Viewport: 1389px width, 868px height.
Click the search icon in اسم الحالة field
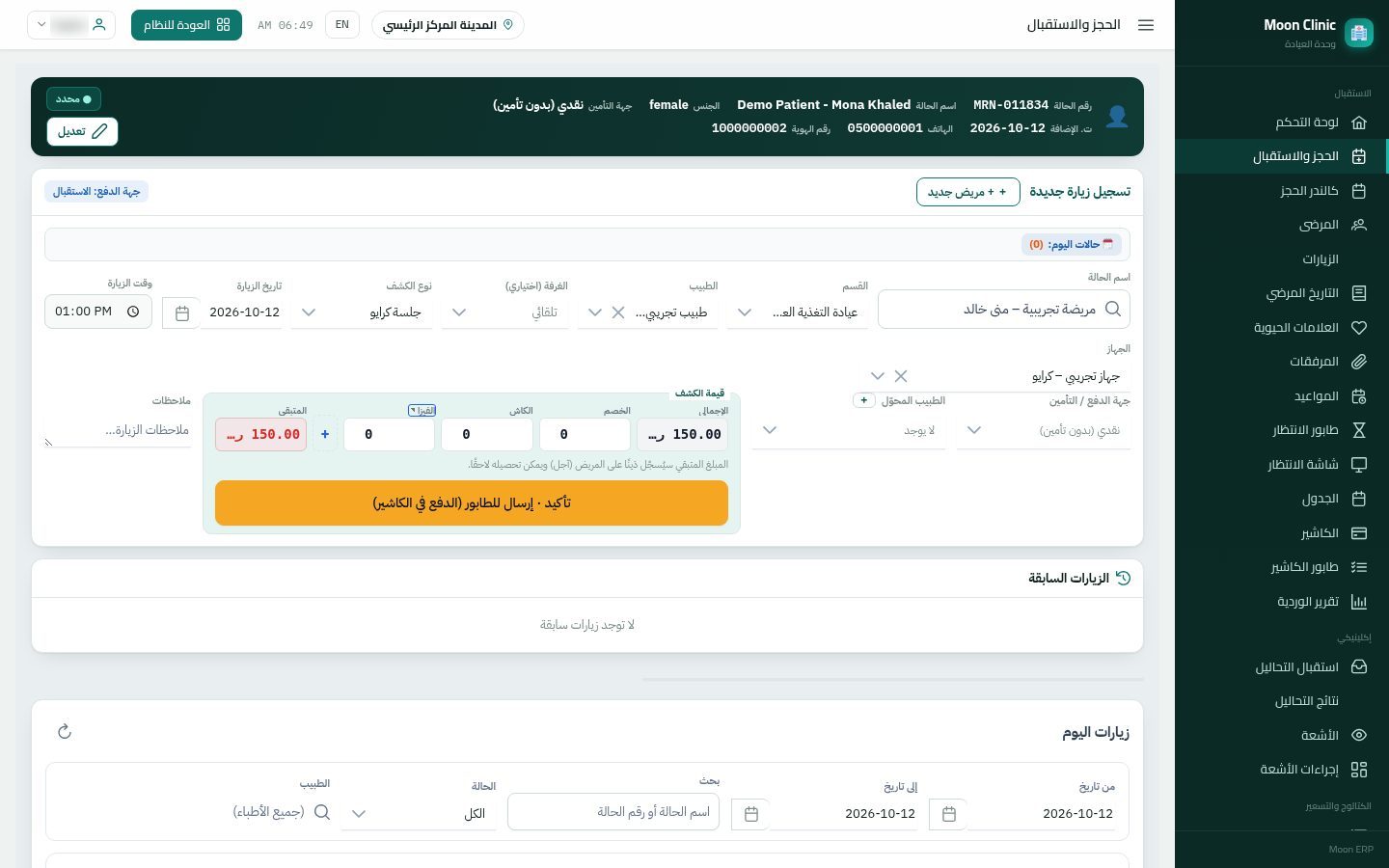pyautogui.click(x=1113, y=309)
